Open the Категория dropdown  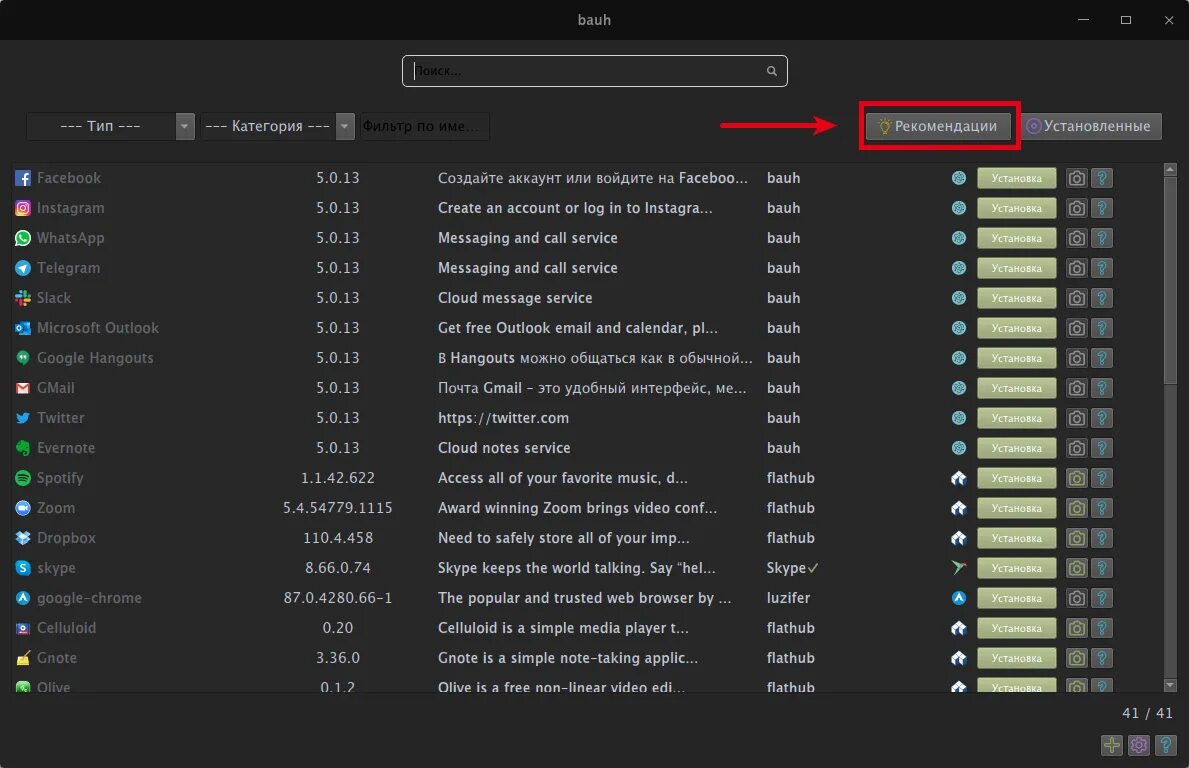(277, 126)
